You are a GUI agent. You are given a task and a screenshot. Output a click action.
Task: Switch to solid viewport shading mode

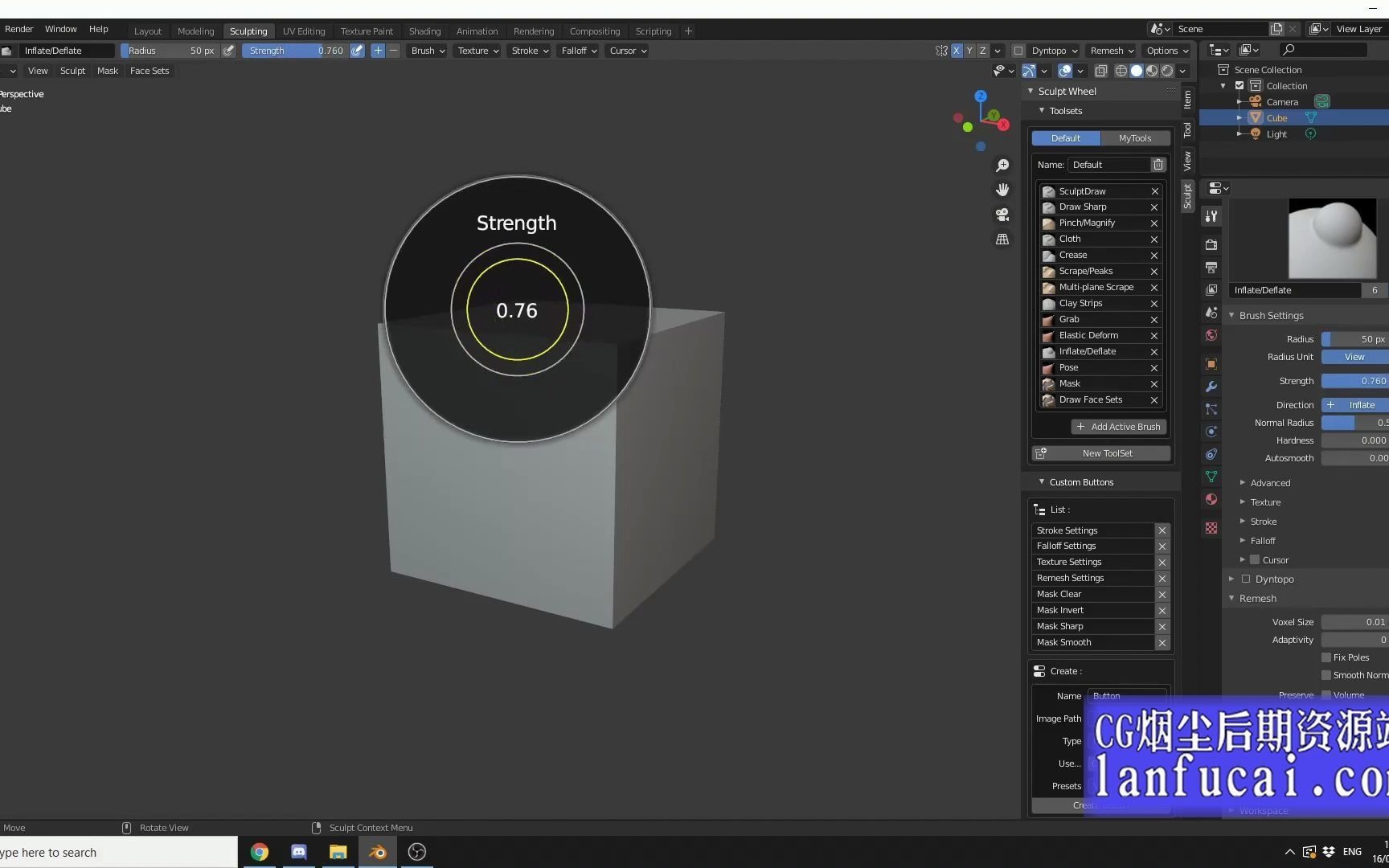(1137, 71)
